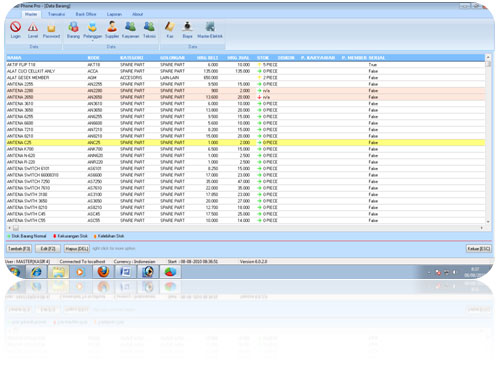This screenshot has height=373, width=499.
Task: Click the Version 6.0.2.0 status text
Action: tap(253, 262)
